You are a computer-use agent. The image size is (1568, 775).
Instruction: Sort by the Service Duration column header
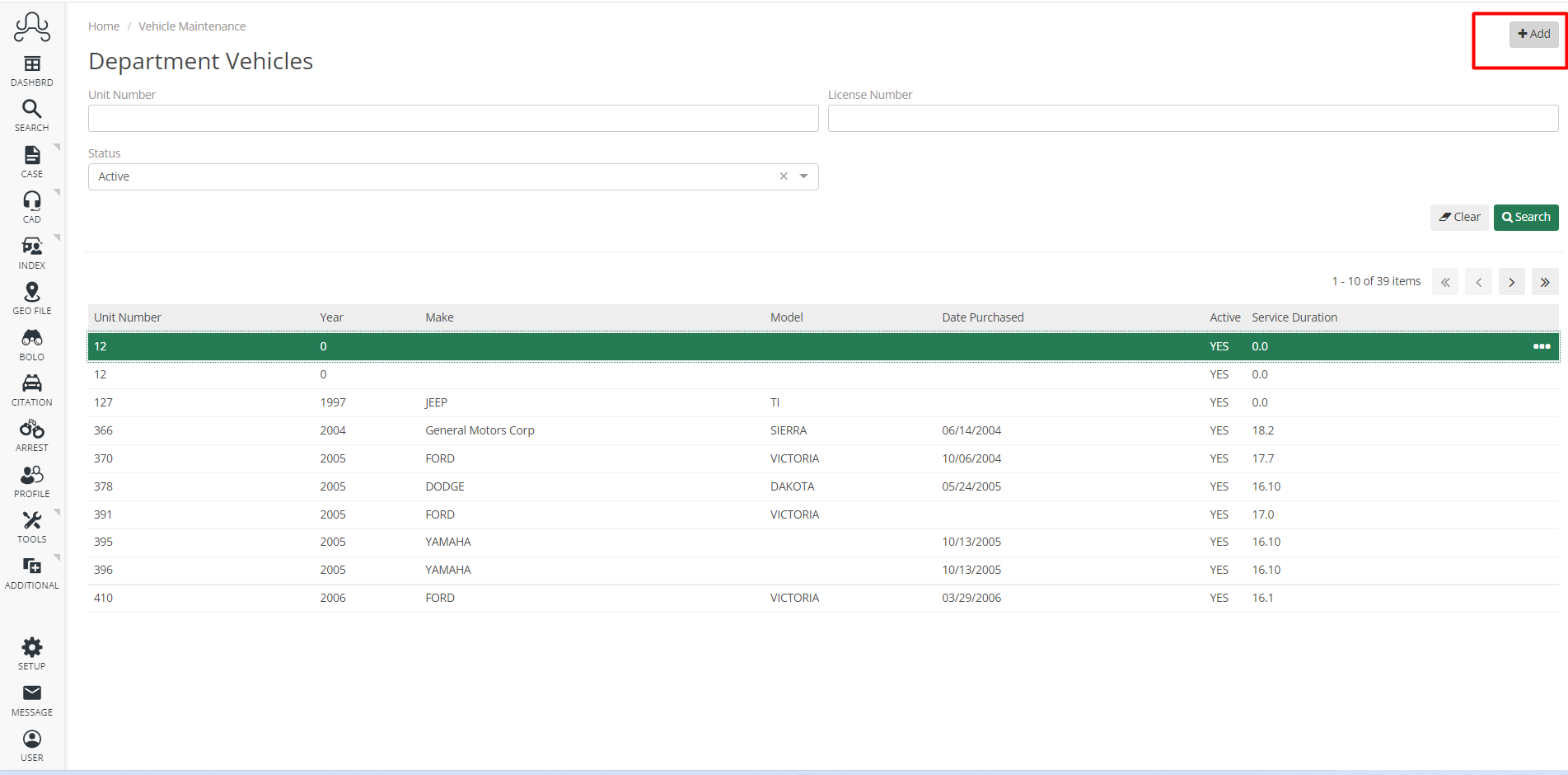point(1294,317)
